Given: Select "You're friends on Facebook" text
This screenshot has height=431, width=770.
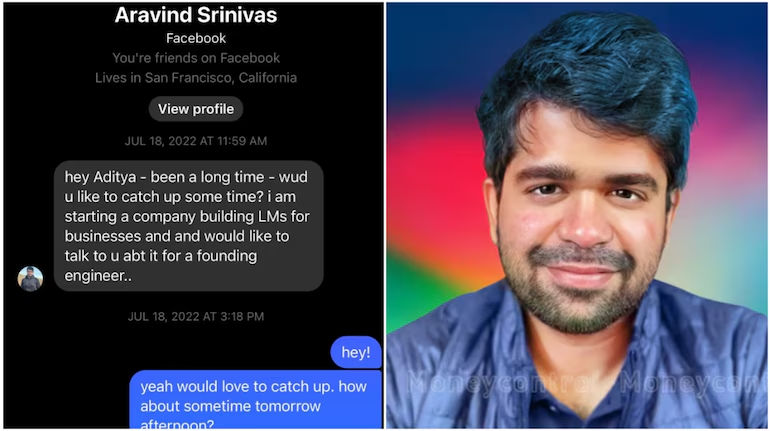Looking at the screenshot, I should (196, 58).
